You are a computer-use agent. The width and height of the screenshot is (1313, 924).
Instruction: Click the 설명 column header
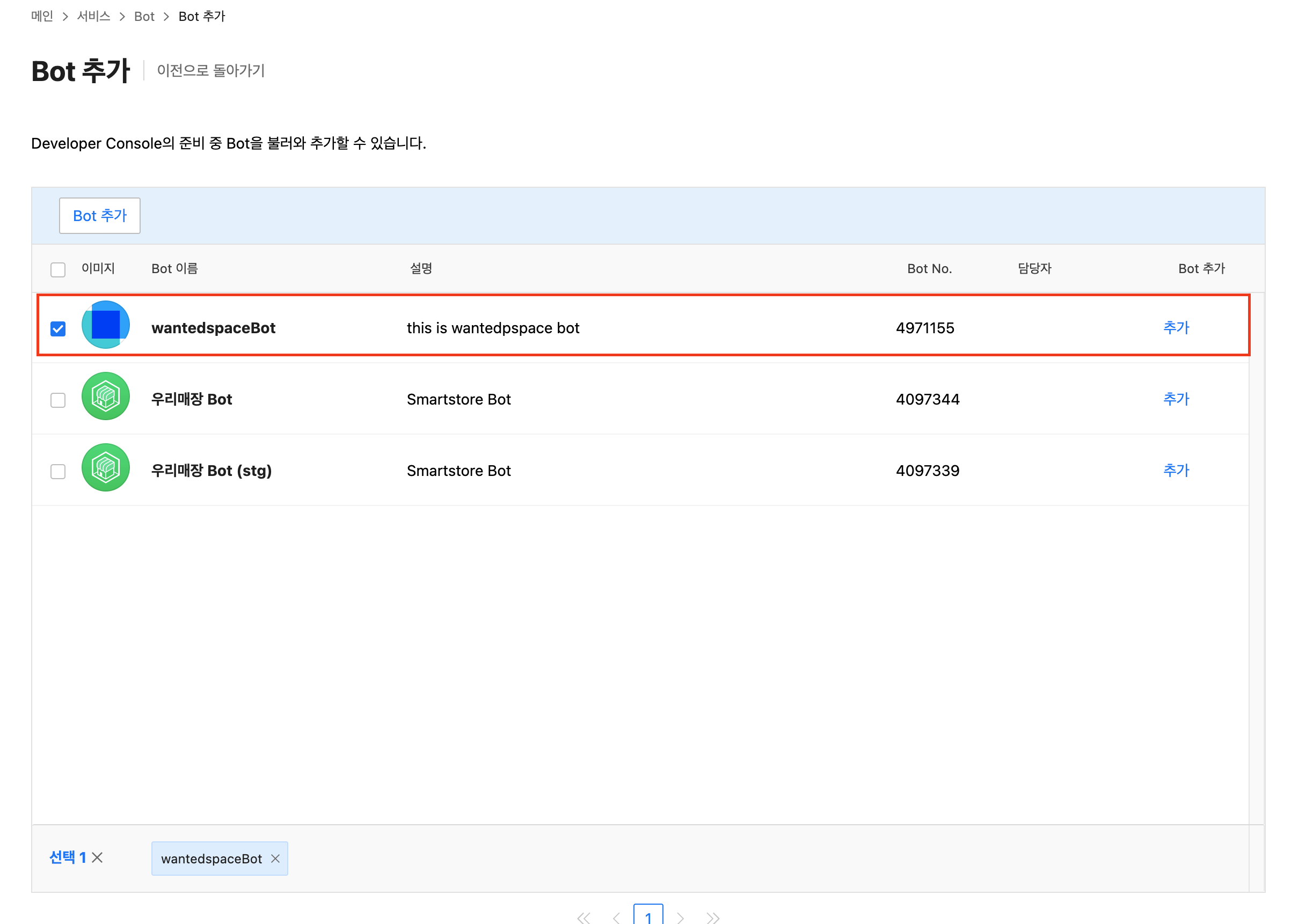[x=421, y=269]
